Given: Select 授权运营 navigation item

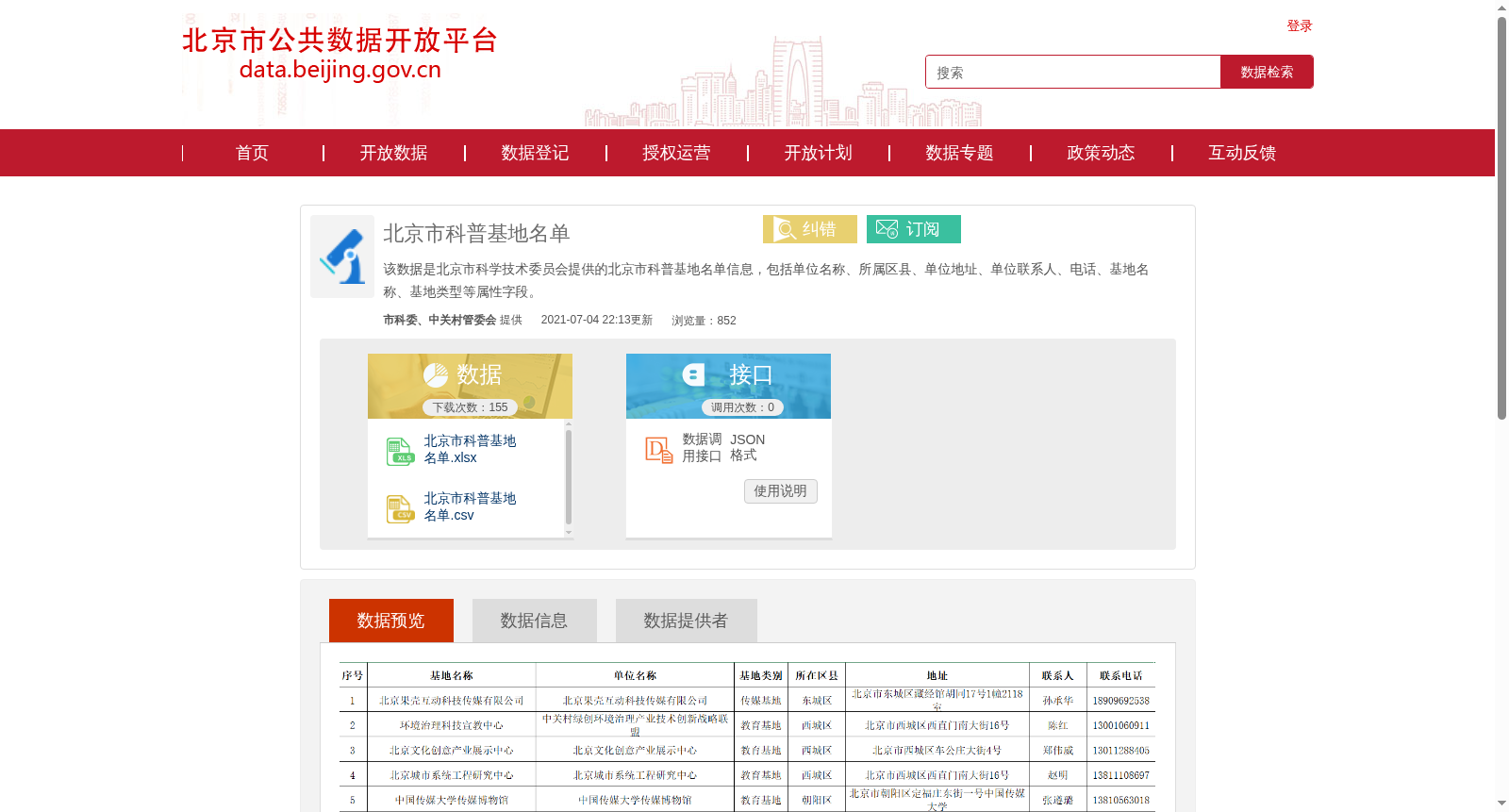Looking at the screenshot, I should tap(676, 153).
